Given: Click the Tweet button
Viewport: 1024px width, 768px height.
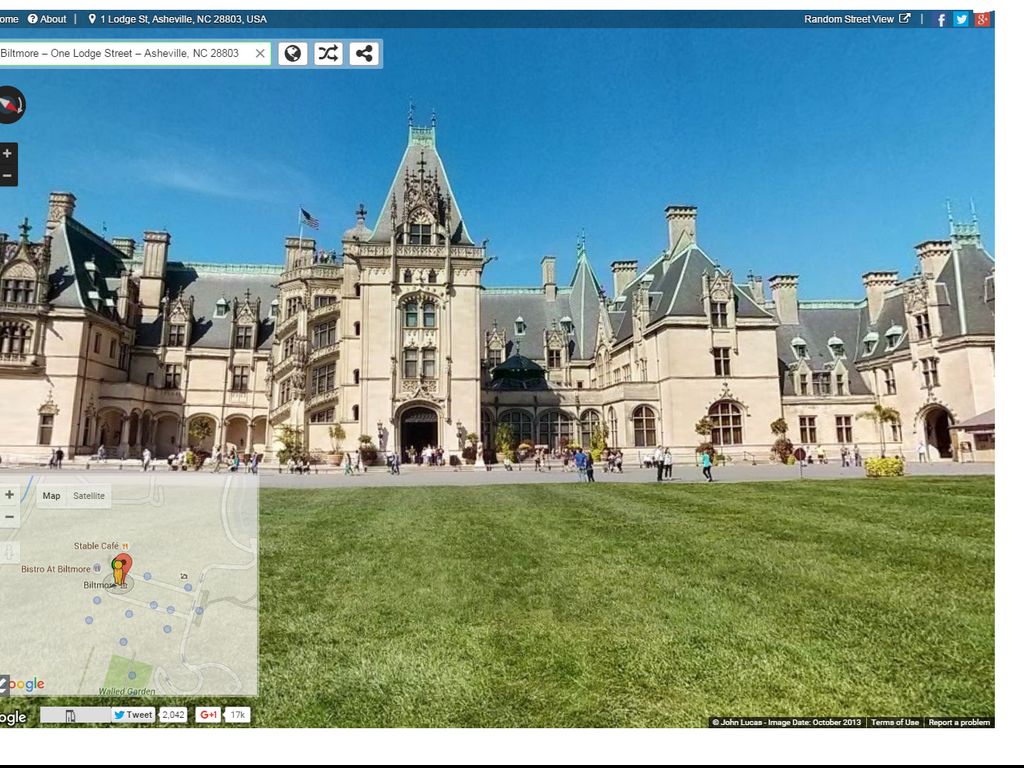Looking at the screenshot, I should tap(133, 715).
